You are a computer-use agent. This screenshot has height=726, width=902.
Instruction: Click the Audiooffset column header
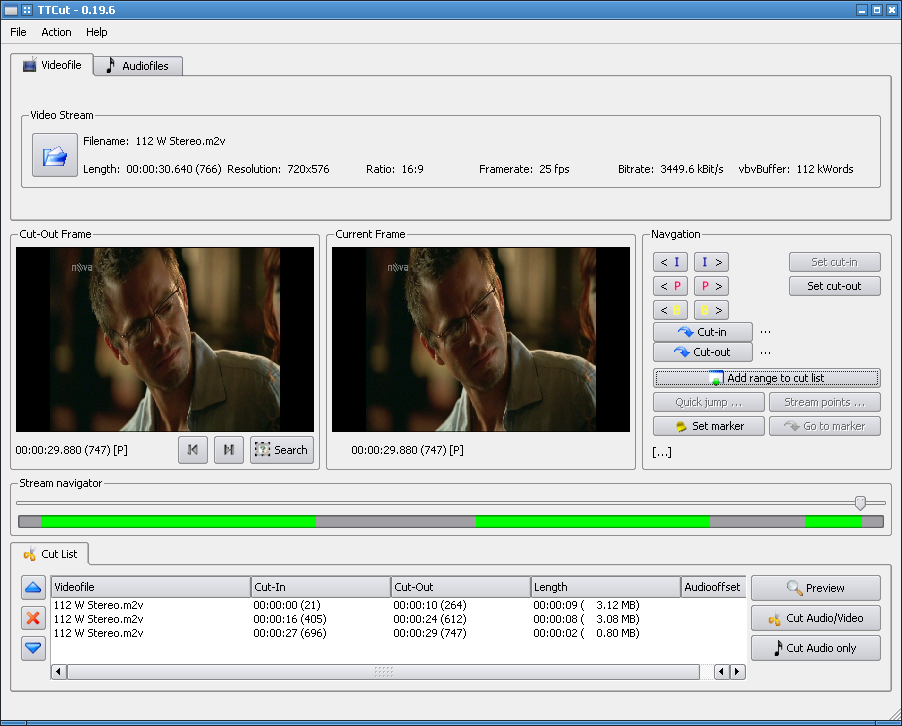tap(713, 587)
